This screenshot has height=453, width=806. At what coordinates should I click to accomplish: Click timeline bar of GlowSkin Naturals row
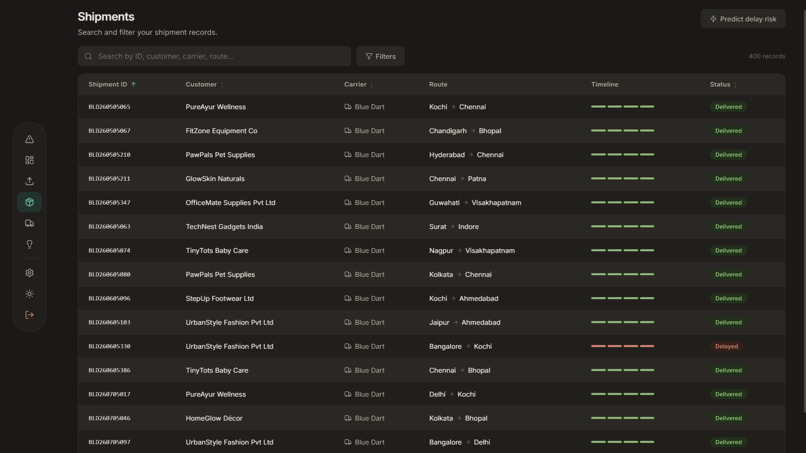(622, 178)
